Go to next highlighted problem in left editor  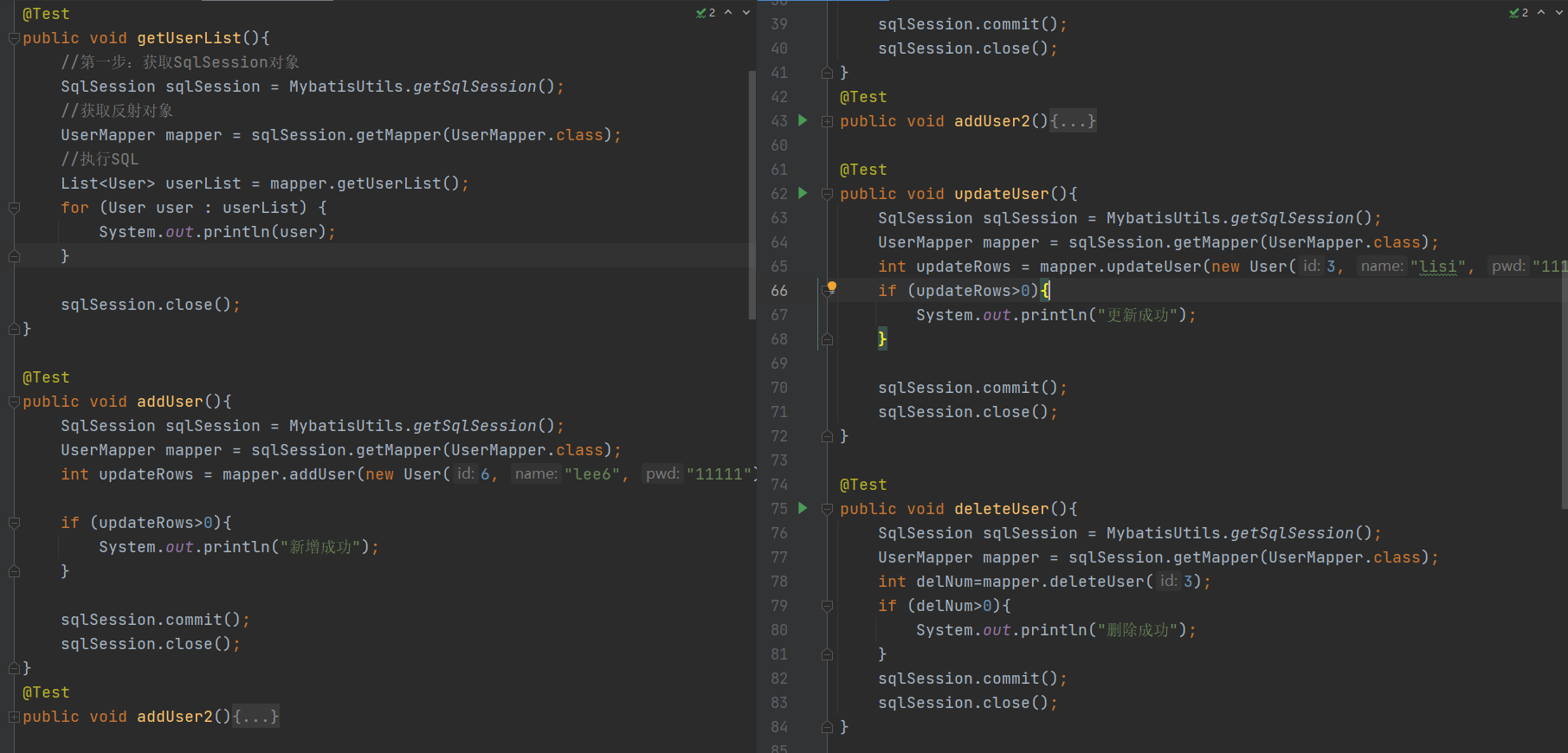[x=746, y=12]
